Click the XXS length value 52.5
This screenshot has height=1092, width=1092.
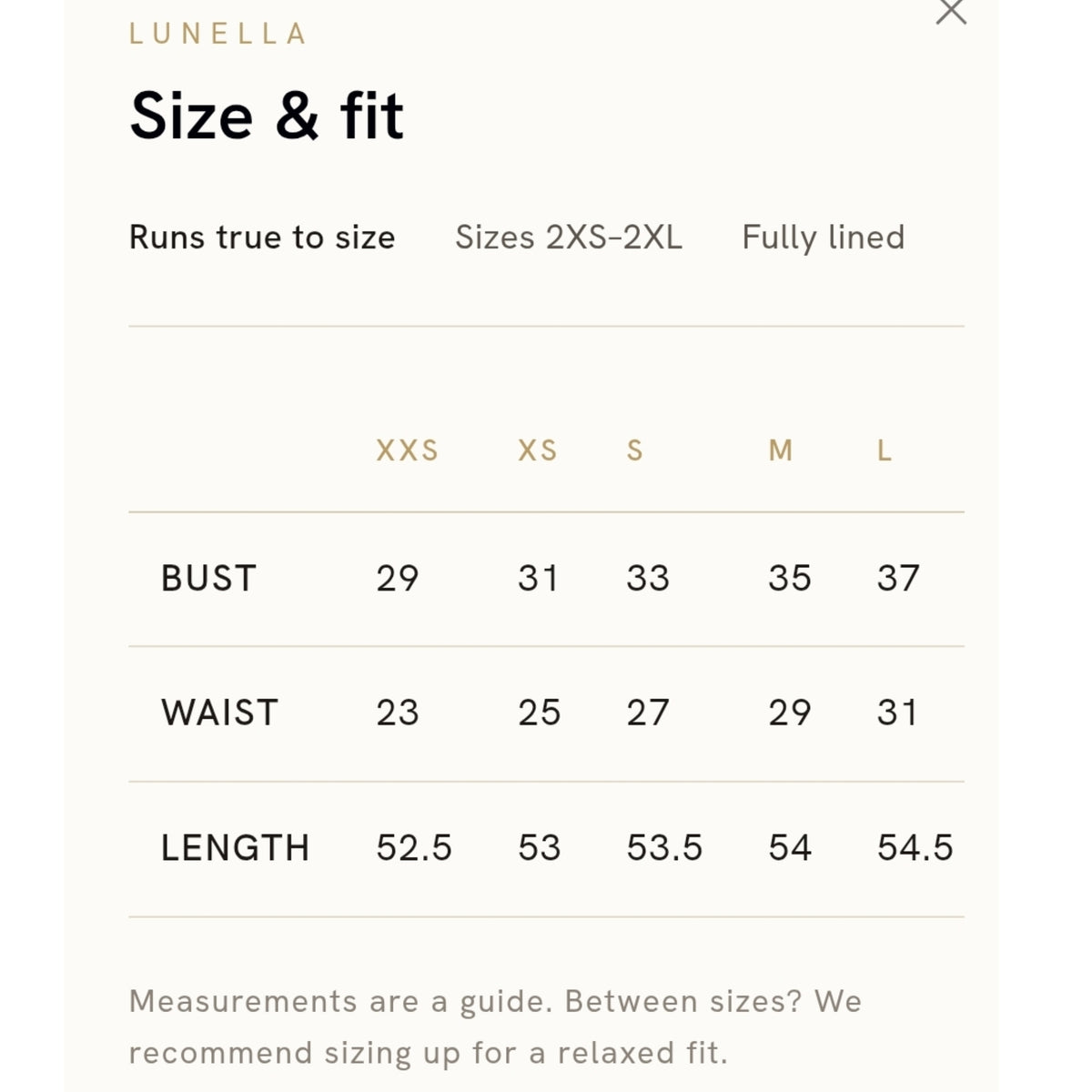tap(414, 848)
